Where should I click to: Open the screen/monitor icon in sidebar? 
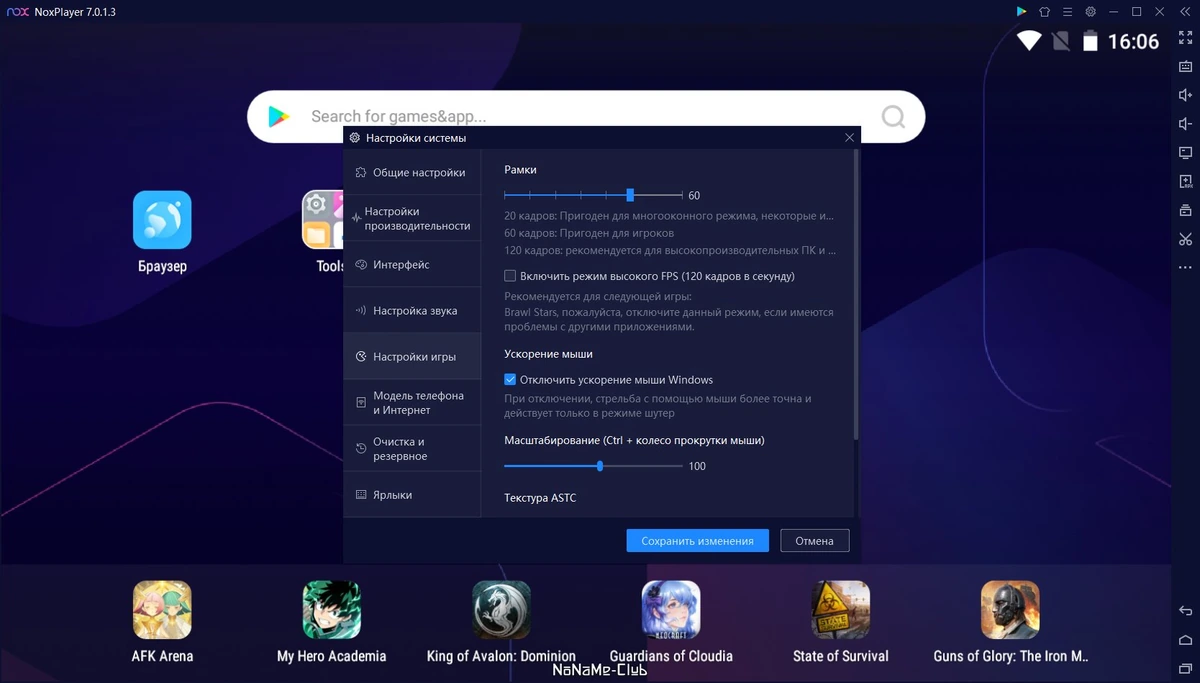(1185, 153)
